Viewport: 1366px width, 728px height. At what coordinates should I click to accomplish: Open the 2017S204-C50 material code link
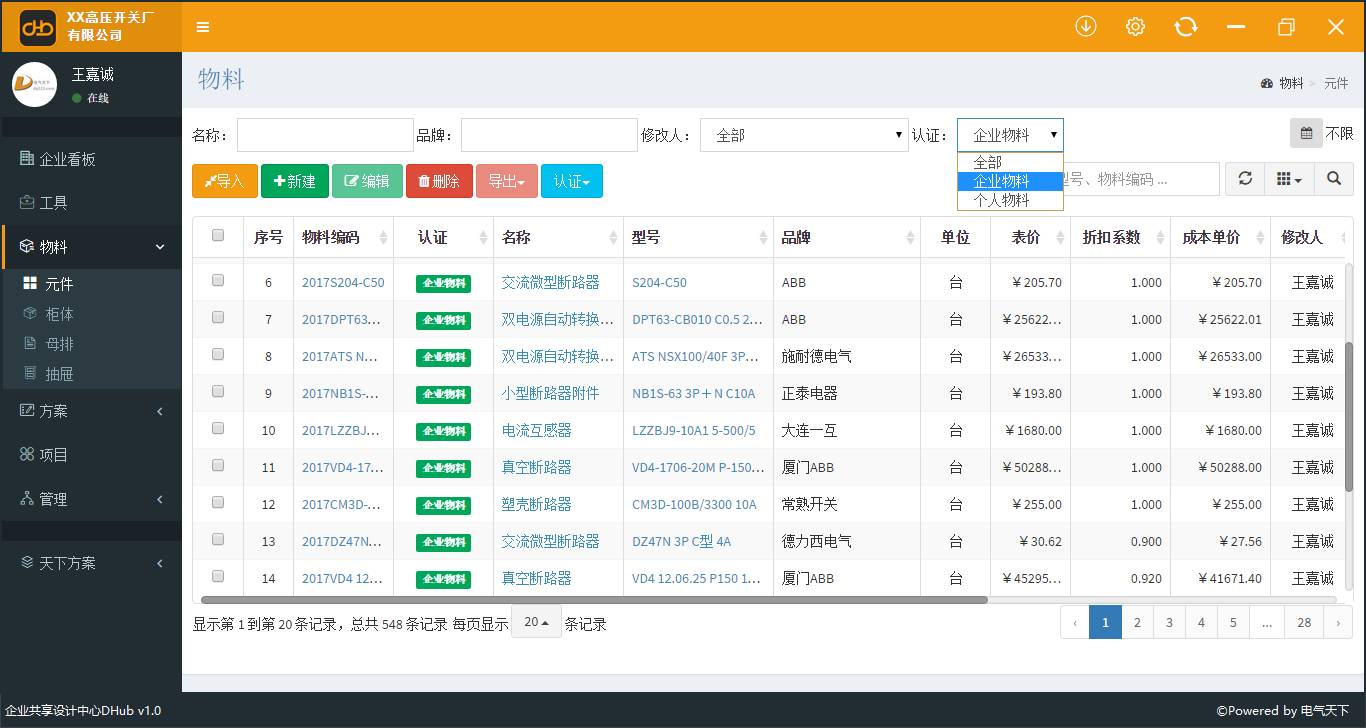pos(343,283)
